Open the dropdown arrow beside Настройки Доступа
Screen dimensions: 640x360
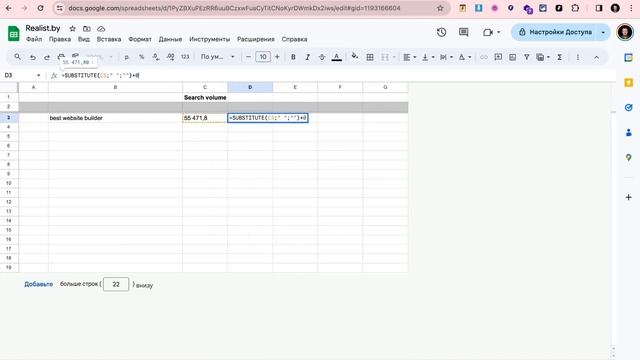[603, 32]
